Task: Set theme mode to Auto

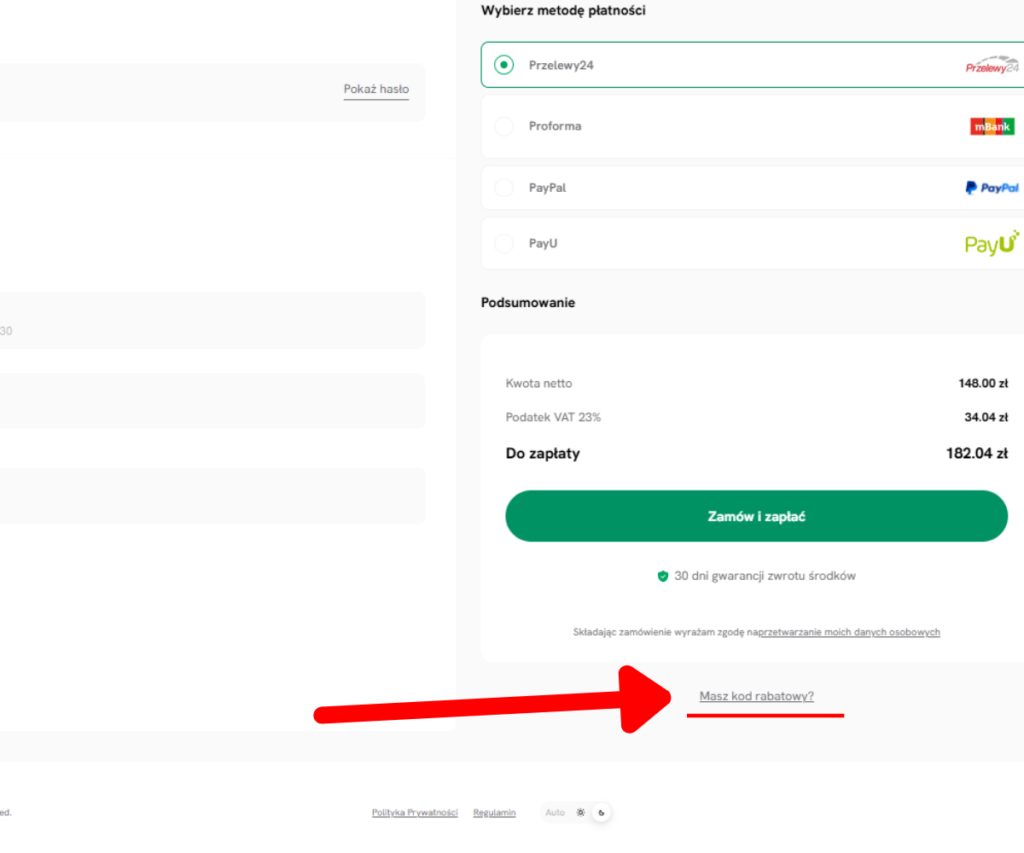Action: (x=554, y=813)
